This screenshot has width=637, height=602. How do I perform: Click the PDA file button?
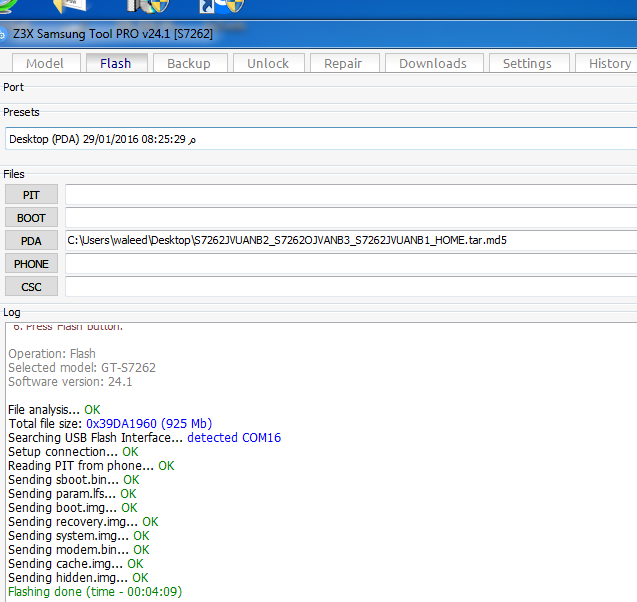point(31,241)
